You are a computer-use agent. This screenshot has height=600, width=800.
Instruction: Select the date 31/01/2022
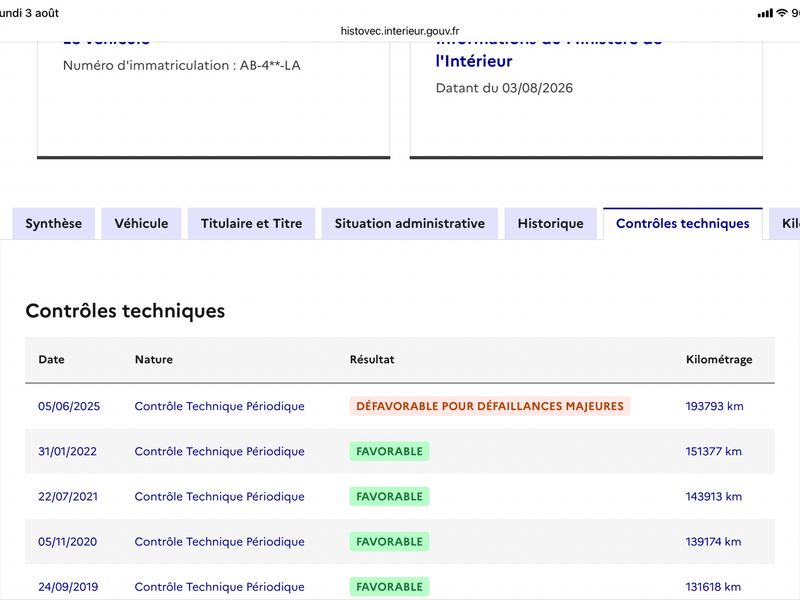coord(67,452)
